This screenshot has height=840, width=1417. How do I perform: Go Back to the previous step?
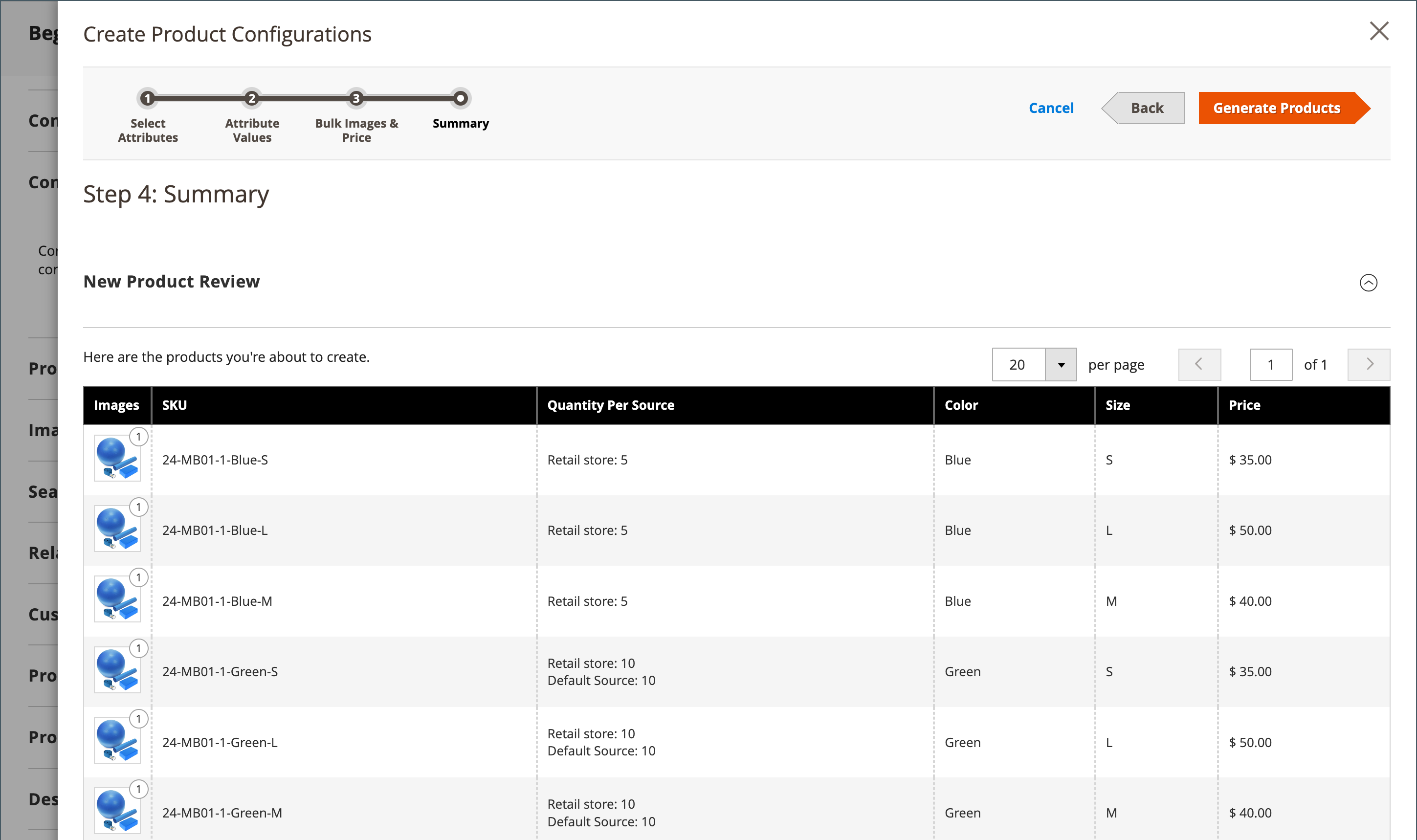pyautogui.click(x=1147, y=108)
